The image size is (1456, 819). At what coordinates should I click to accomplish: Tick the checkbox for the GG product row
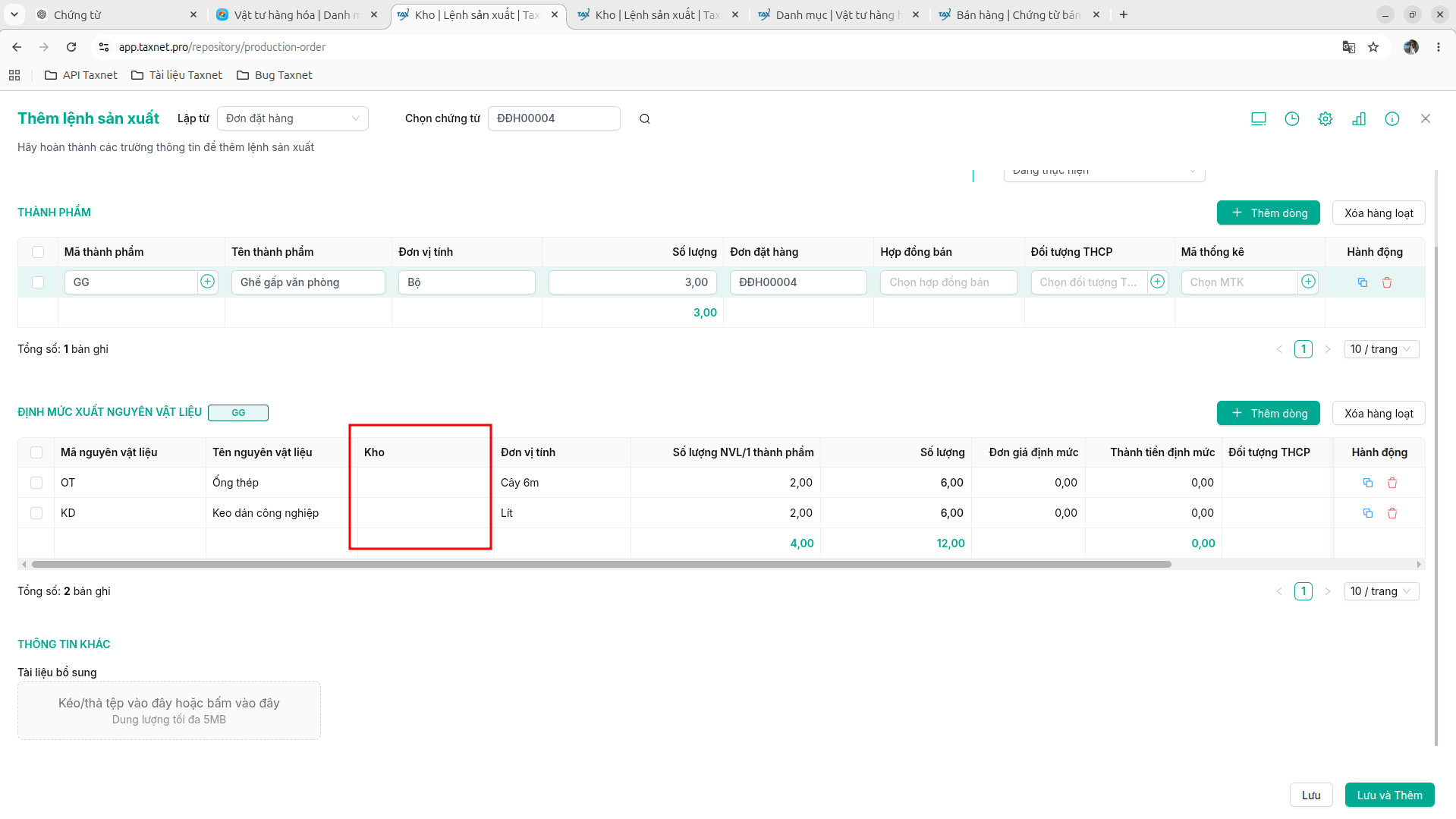(38, 282)
